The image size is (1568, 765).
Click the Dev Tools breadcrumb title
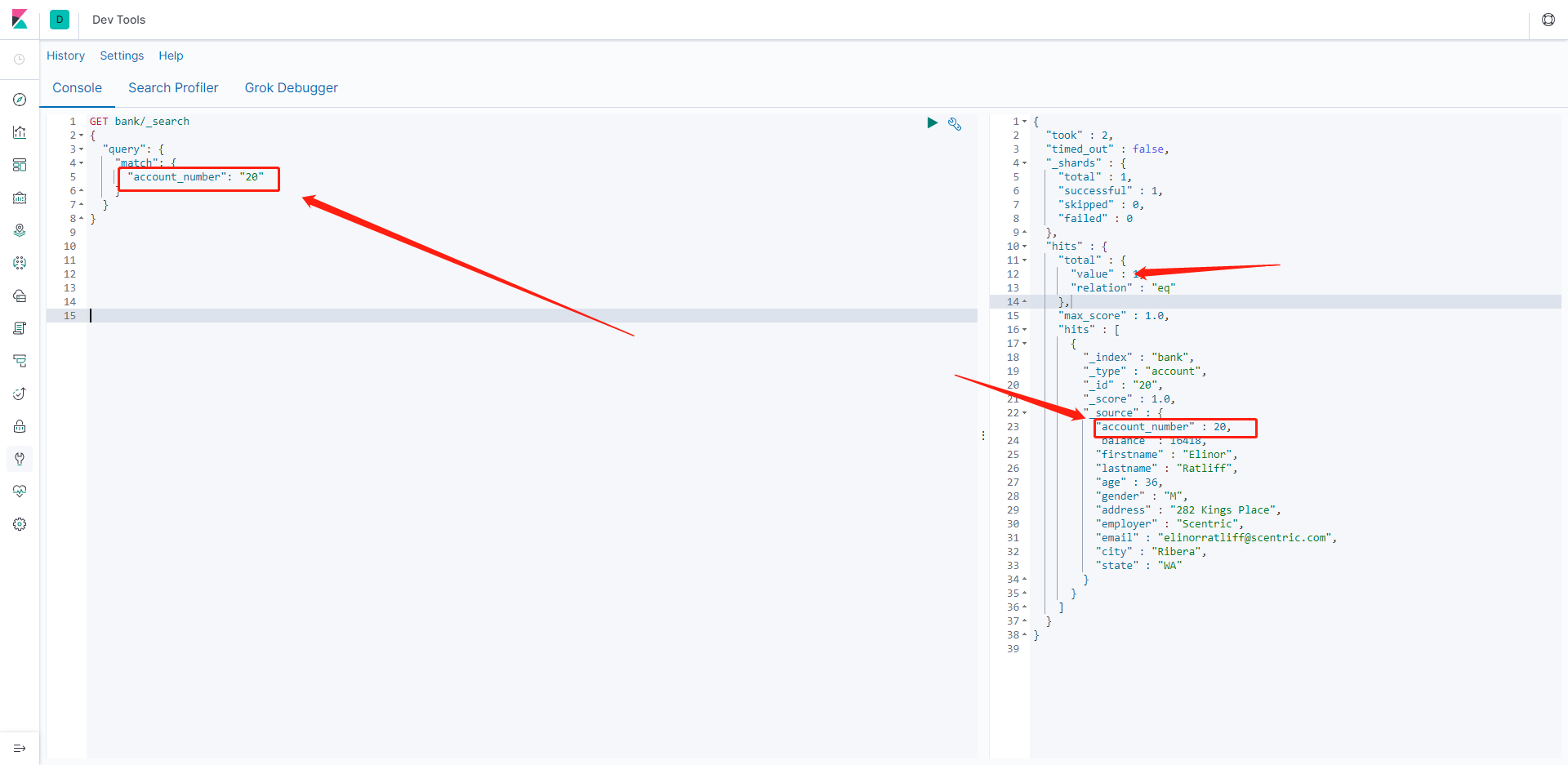coord(118,20)
